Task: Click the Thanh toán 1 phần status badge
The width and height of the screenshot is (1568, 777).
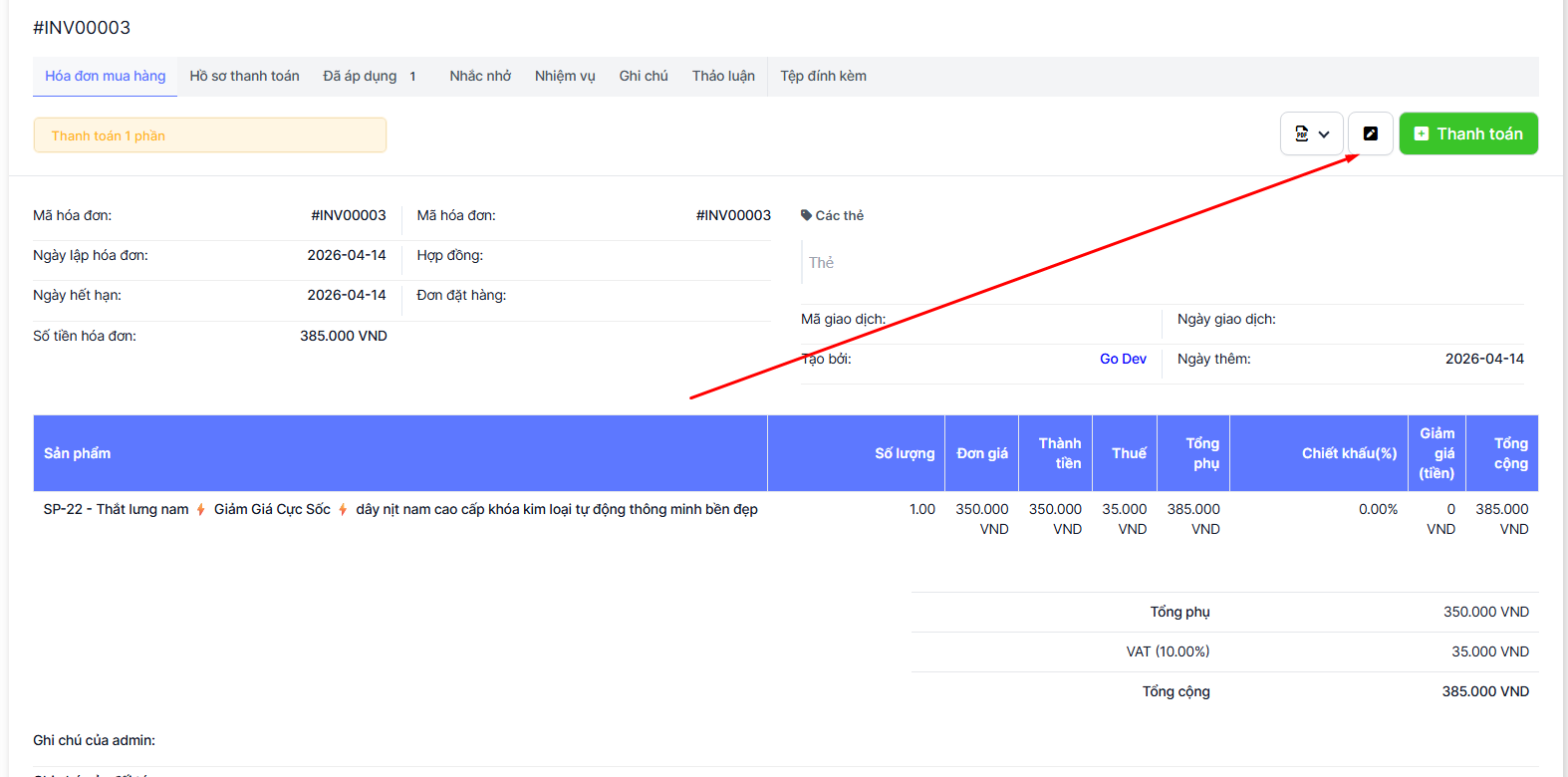Action: (209, 135)
